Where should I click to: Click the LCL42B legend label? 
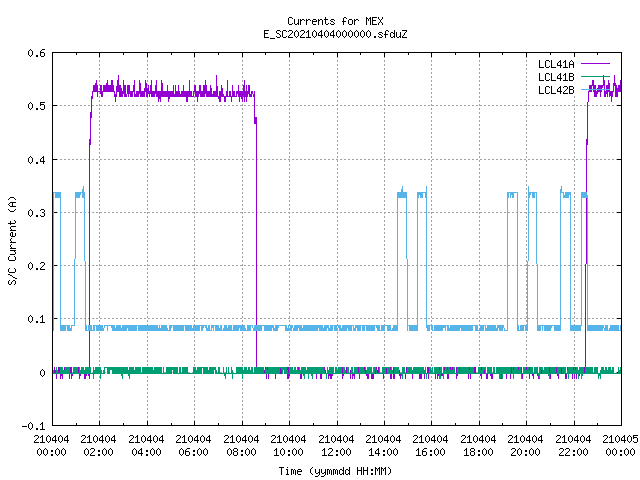(x=556, y=90)
